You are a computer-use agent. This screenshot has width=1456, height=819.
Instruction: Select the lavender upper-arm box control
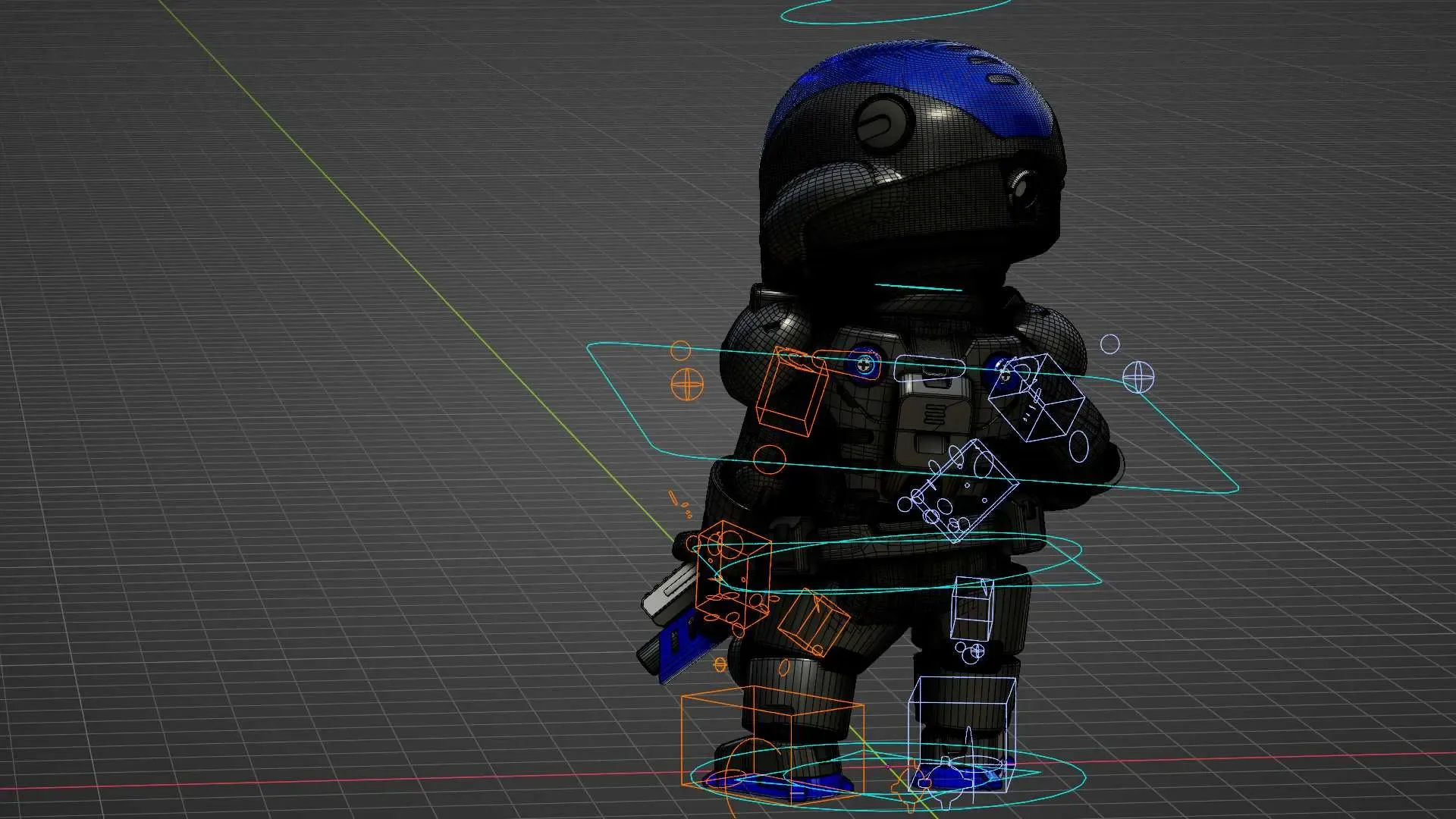click(1036, 398)
